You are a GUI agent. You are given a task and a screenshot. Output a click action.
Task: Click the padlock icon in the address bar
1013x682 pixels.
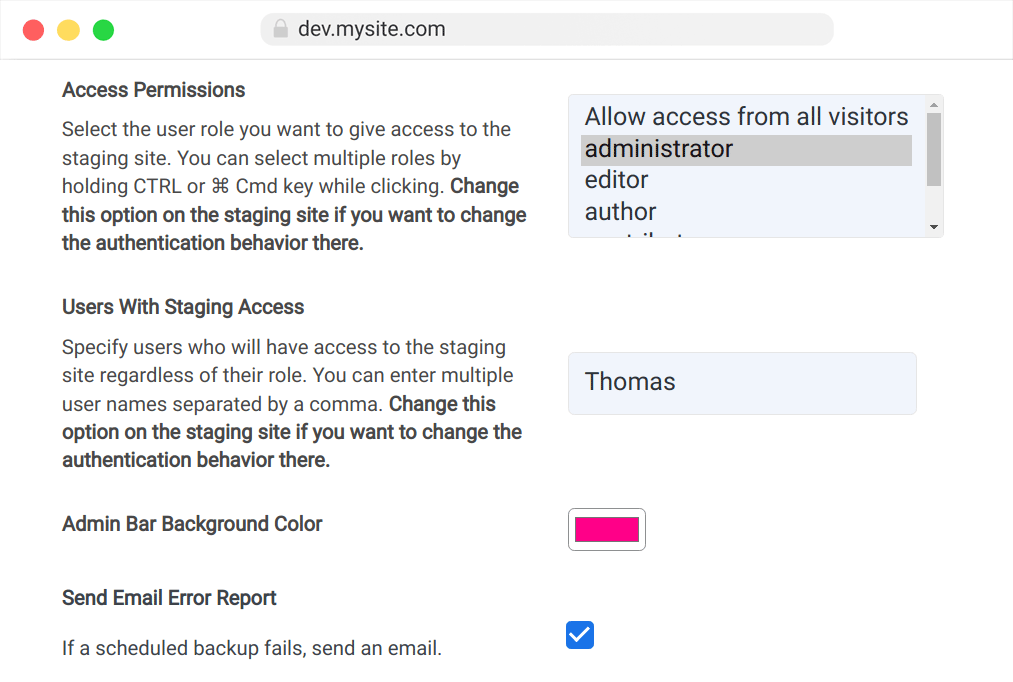[280, 29]
